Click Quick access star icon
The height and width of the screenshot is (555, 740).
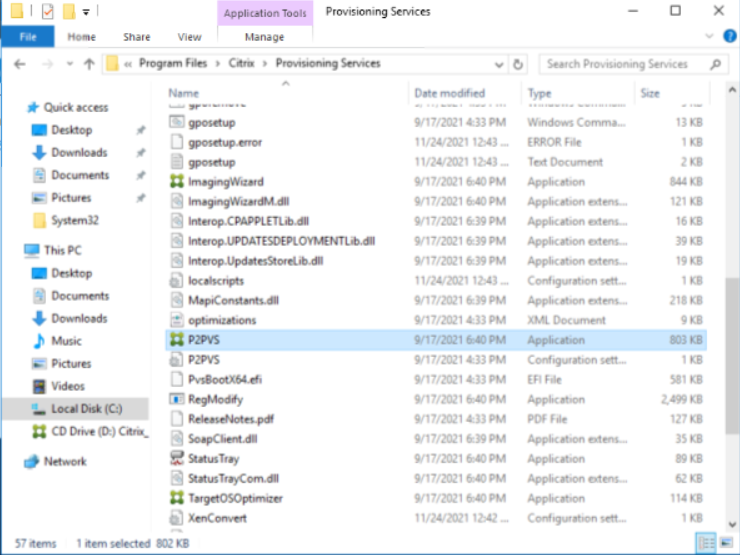tap(33, 108)
